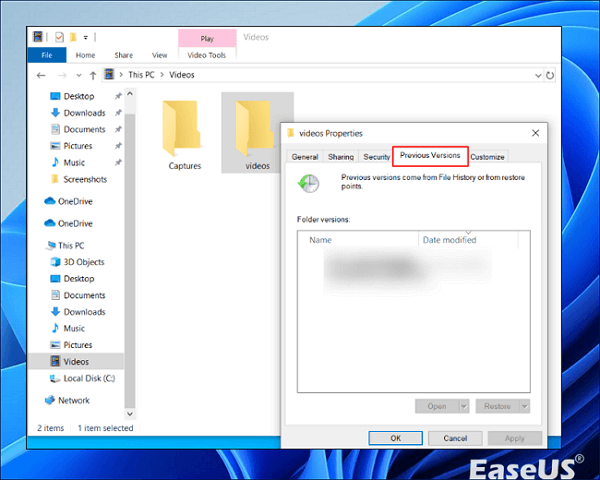Confirm with the OK button

click(396, 438)
